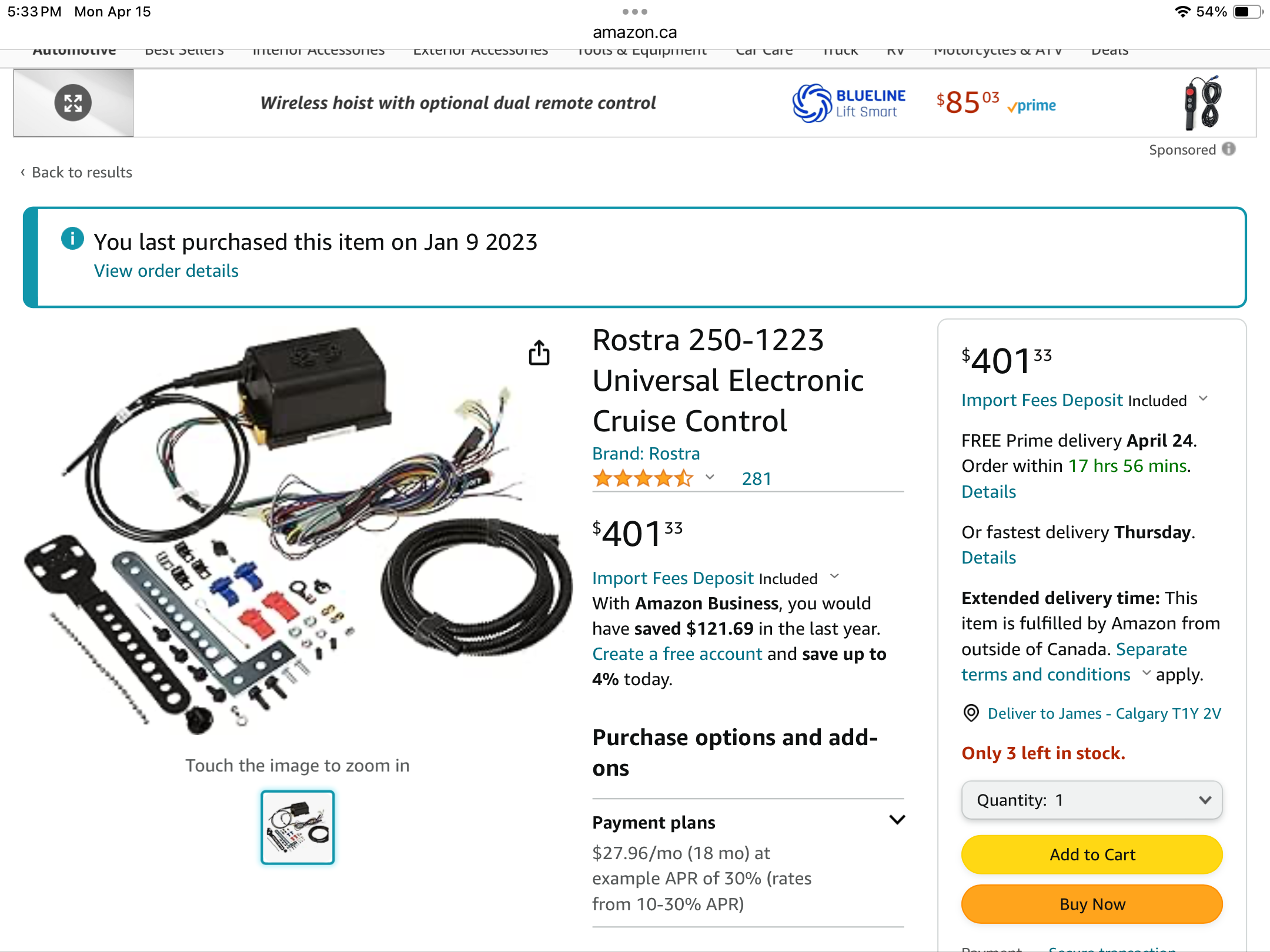Tap the delivery location pin icon
The height and width of the screenshot is (952, 1270).
(971, 713)
